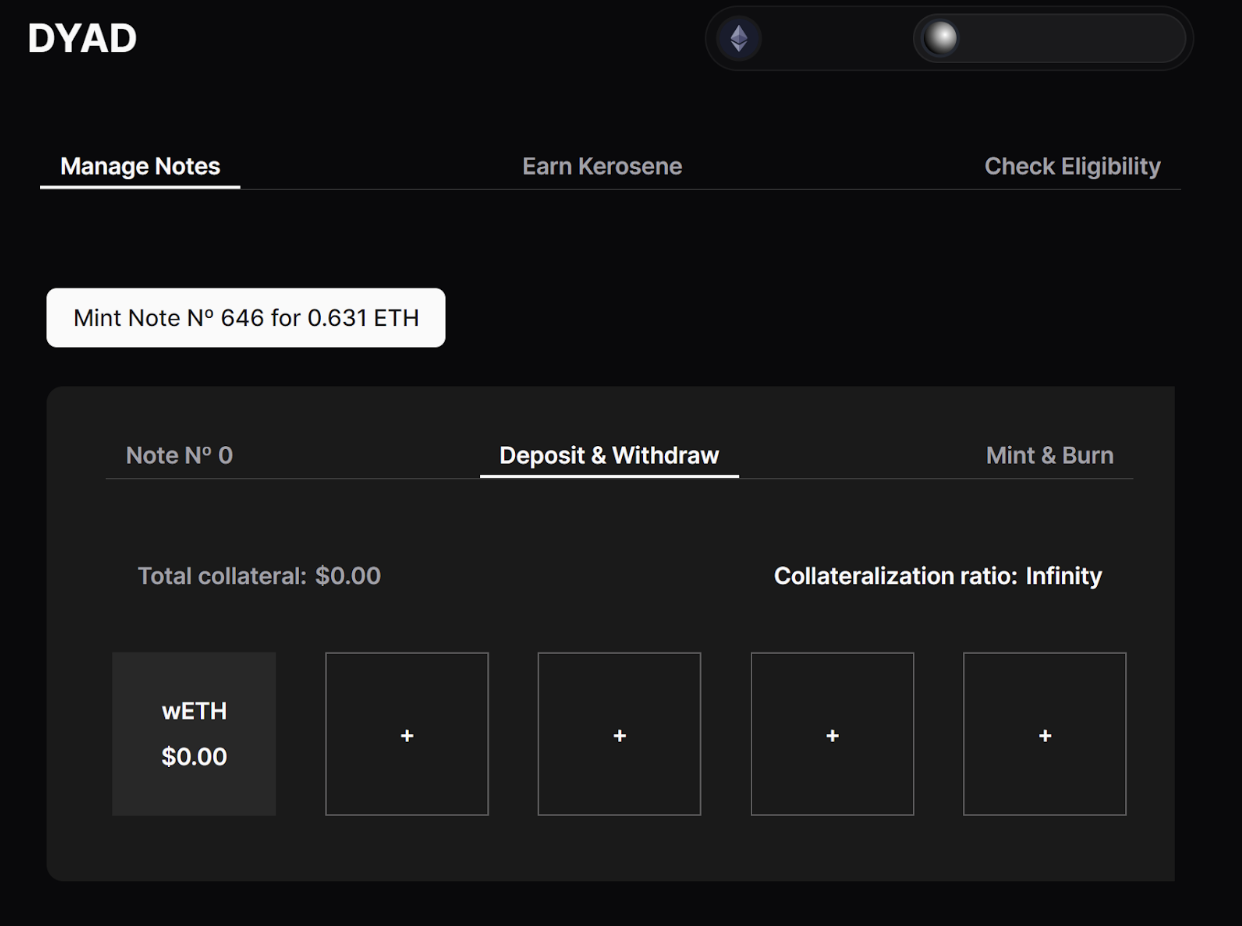Open the Check Eligibility tab
This screenshot has width=1242, height=926.
click(1072, 166)
